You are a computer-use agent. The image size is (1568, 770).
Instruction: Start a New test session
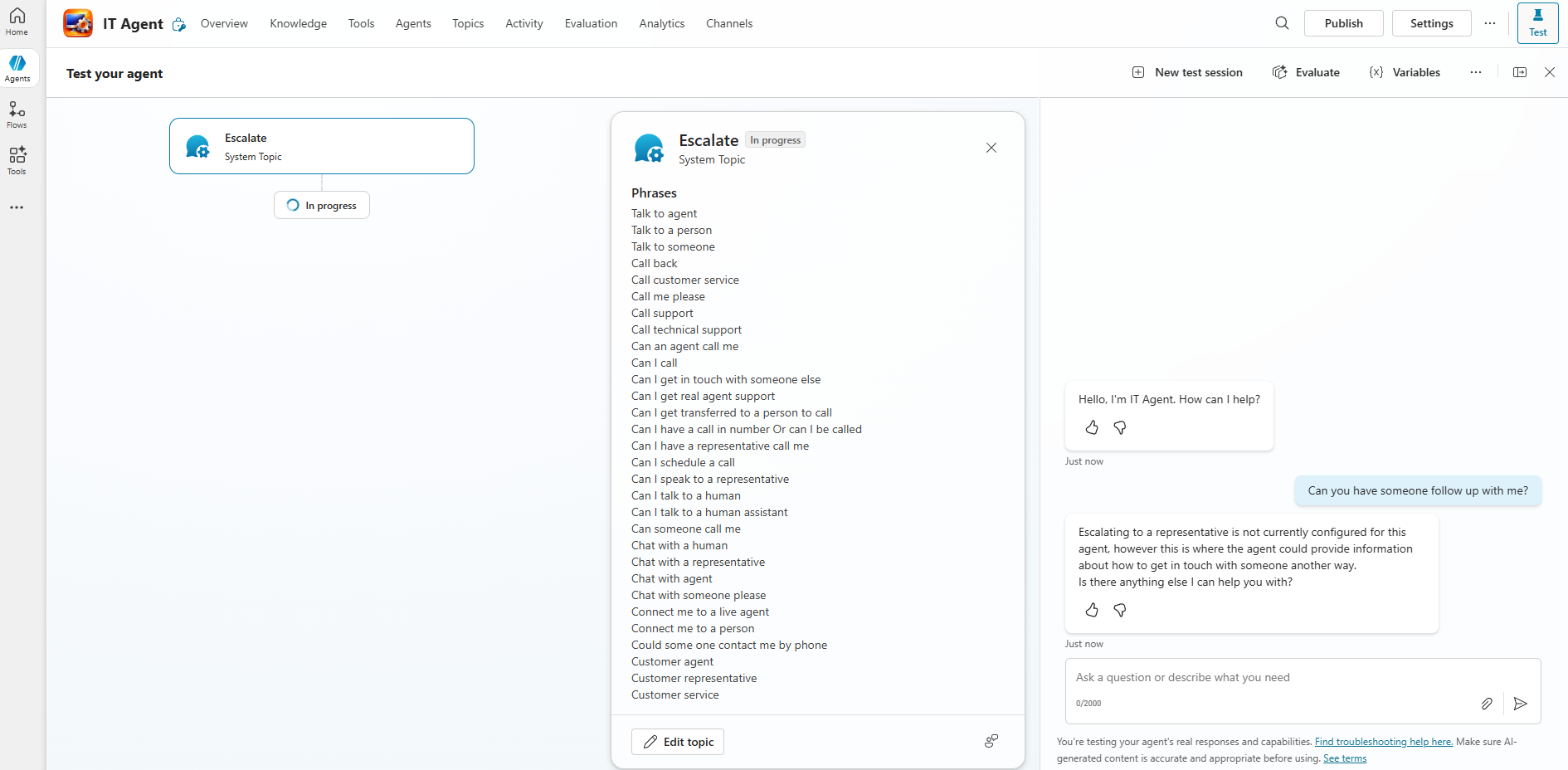coord(1187,72)
